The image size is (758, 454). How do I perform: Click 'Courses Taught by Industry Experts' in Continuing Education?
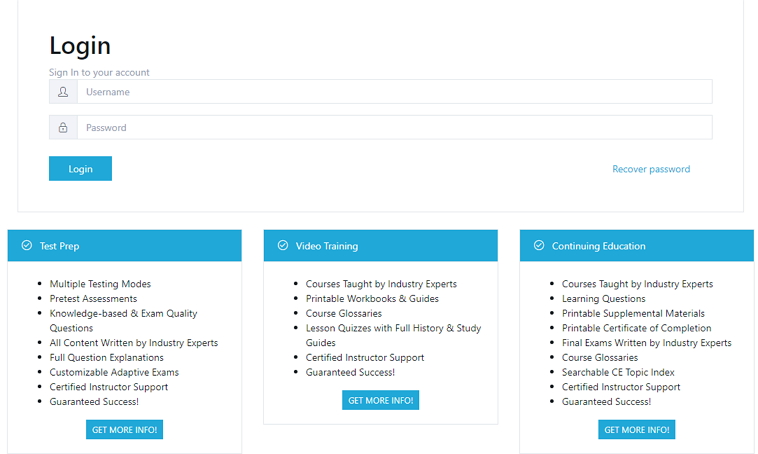(637, 284)
